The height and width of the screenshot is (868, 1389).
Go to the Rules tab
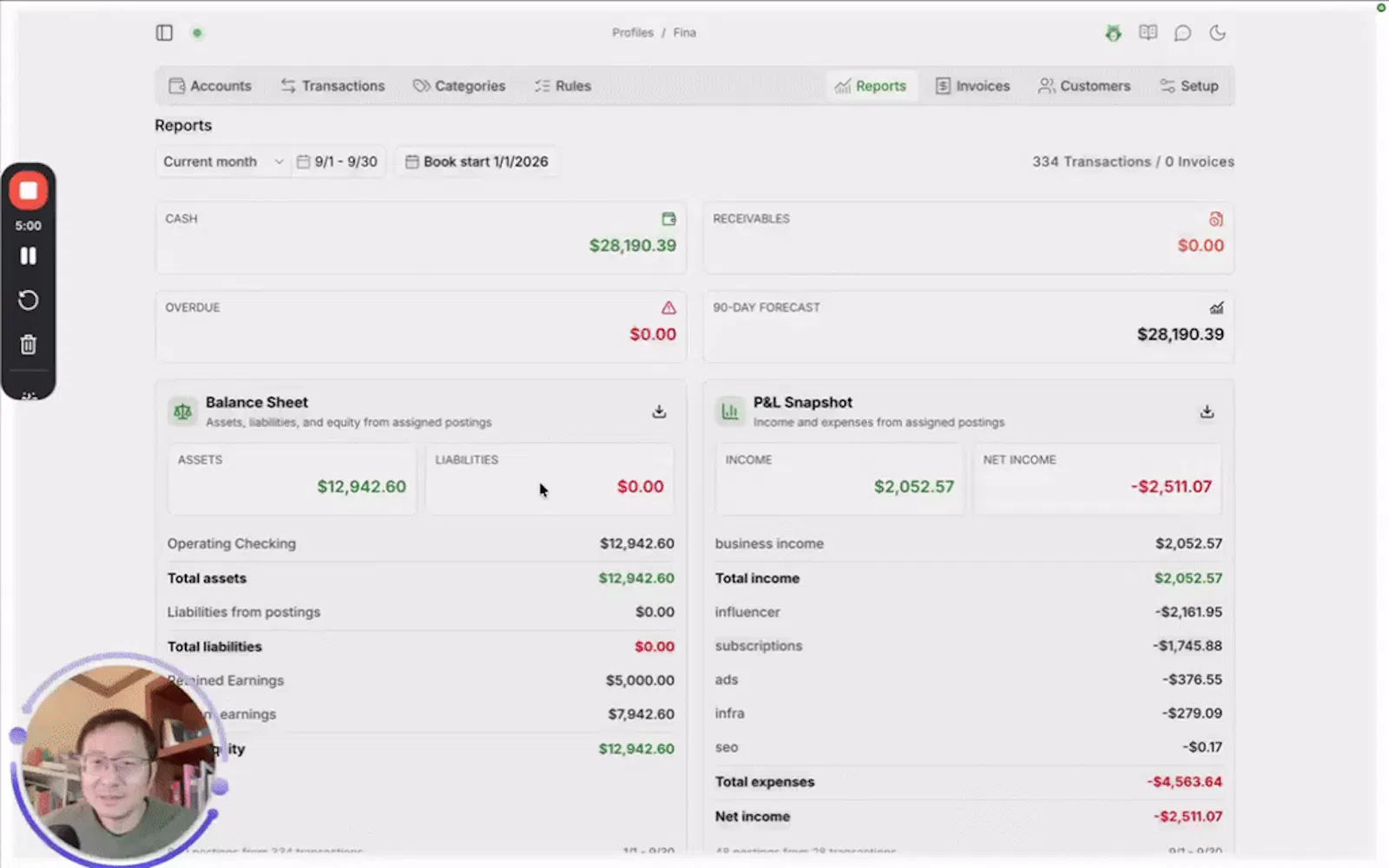coord(563,86)
